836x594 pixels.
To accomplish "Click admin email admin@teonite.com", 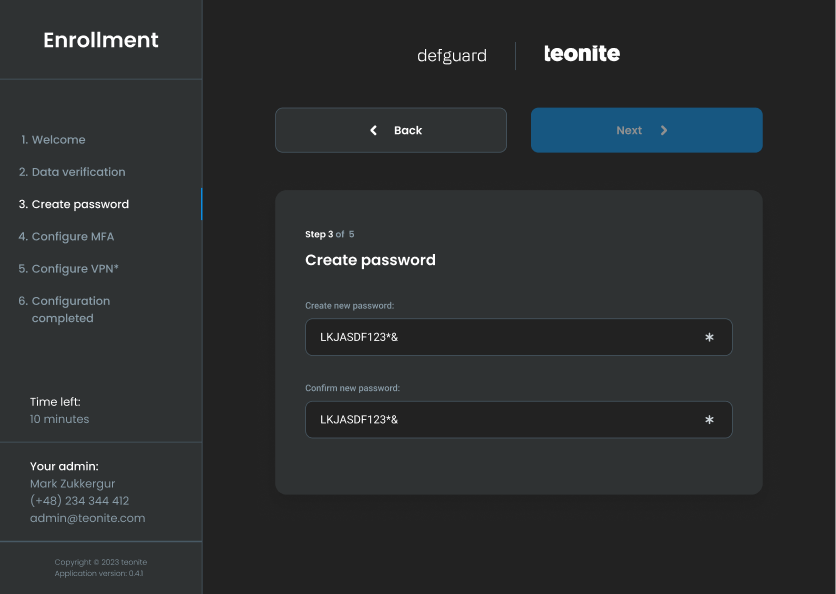I will [88, 518].
